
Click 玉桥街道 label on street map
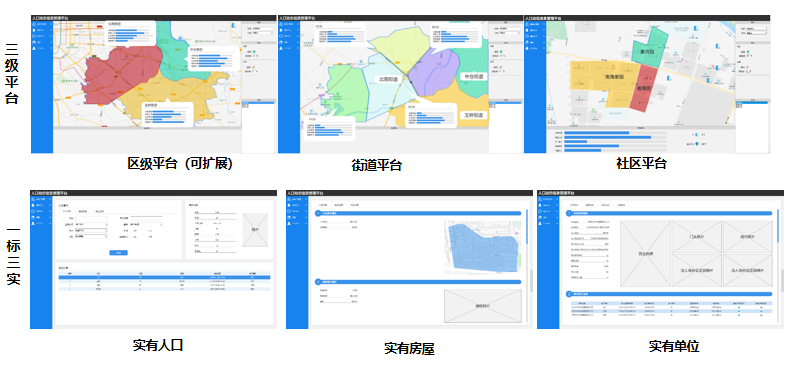(474, 115)
